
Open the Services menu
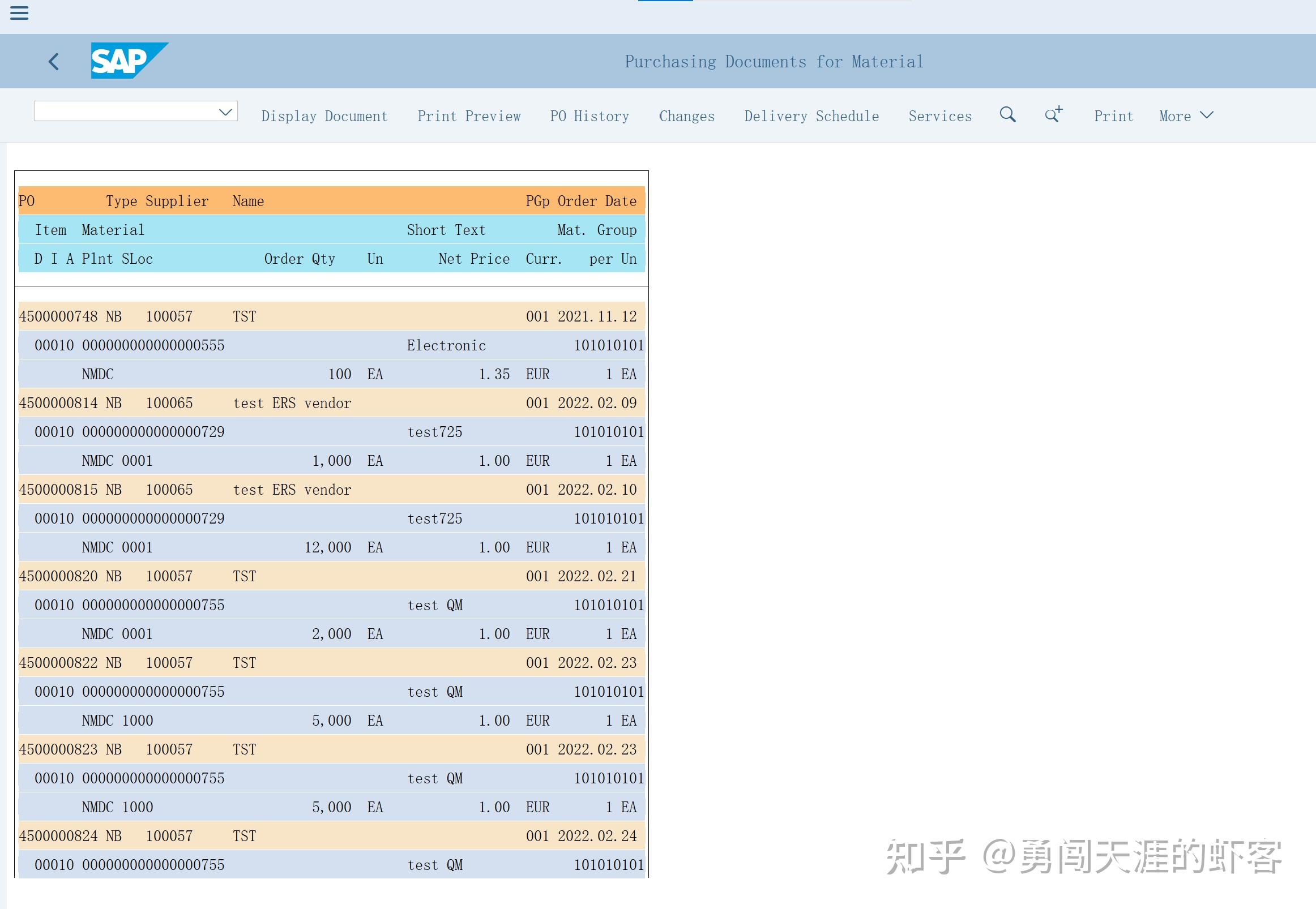[939, 115]
